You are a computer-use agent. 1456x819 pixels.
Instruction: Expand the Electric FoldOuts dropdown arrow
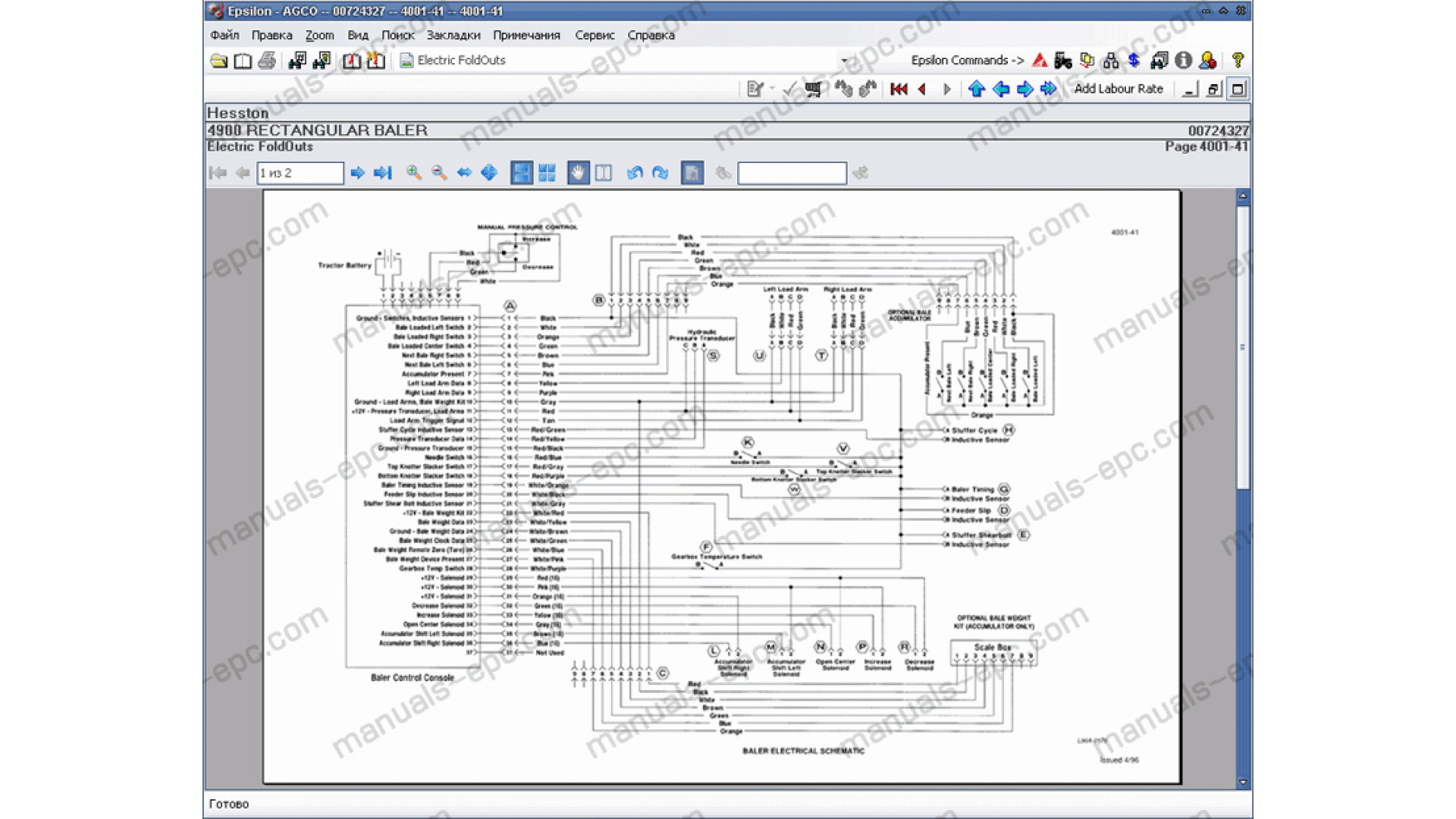844,61
